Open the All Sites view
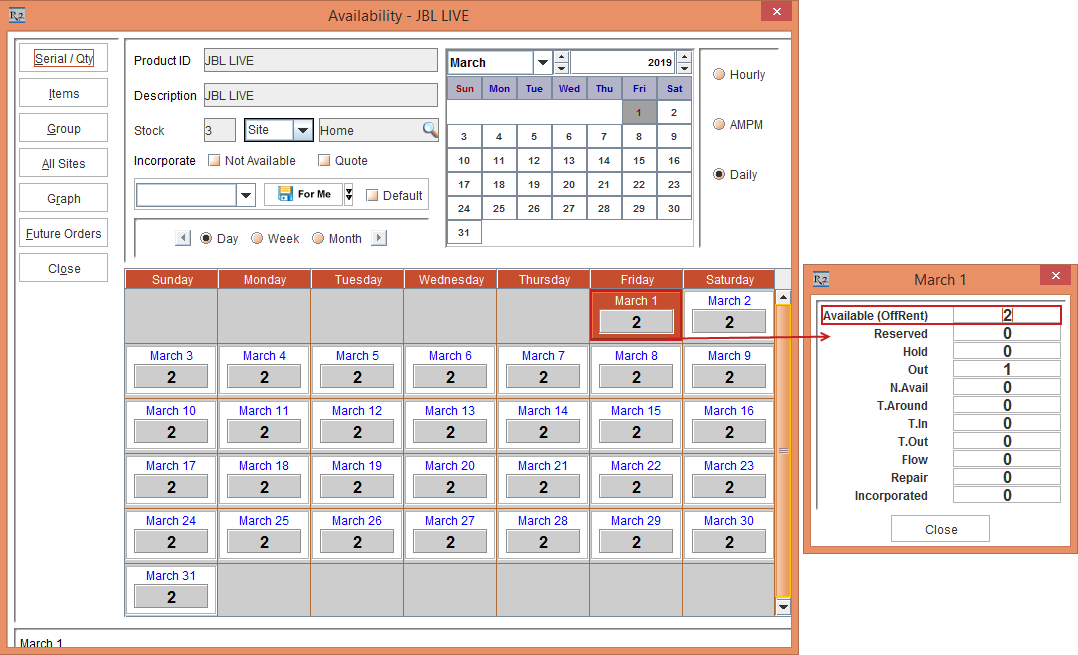The height and width of the screenshot is (655, 1078). pyautogui.click(x=63, y=164)
